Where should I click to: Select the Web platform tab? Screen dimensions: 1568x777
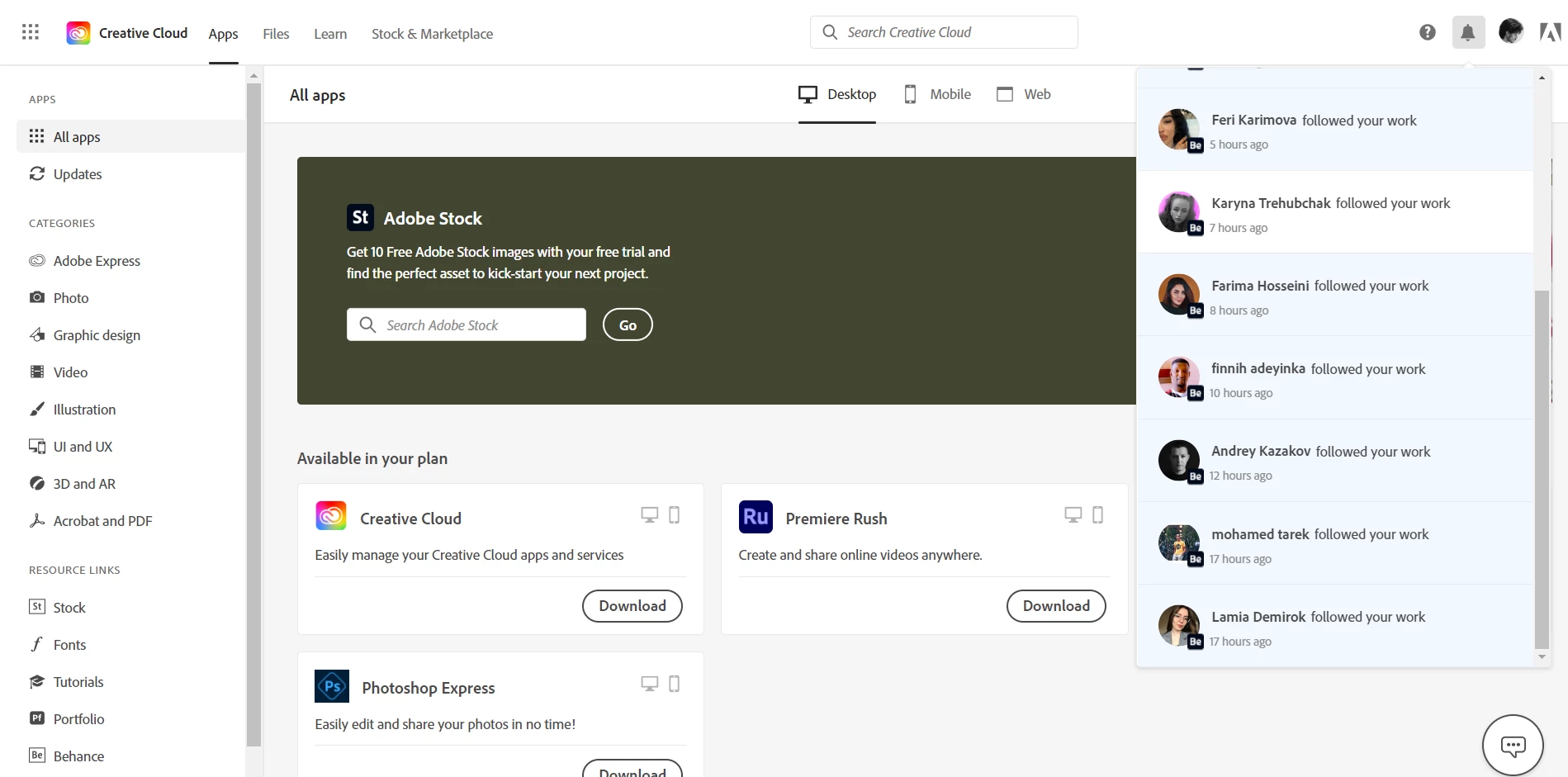pos(1024,94)
